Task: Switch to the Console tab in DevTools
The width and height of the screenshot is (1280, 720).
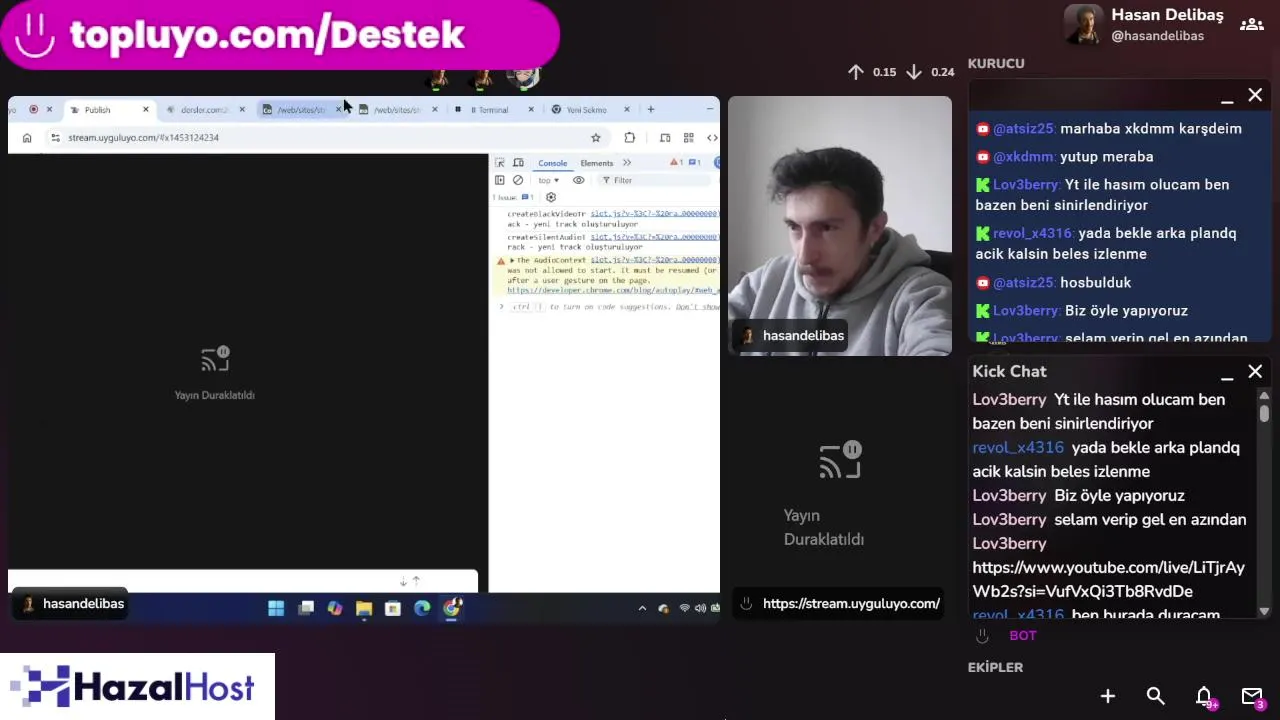Action: point(552,163)
